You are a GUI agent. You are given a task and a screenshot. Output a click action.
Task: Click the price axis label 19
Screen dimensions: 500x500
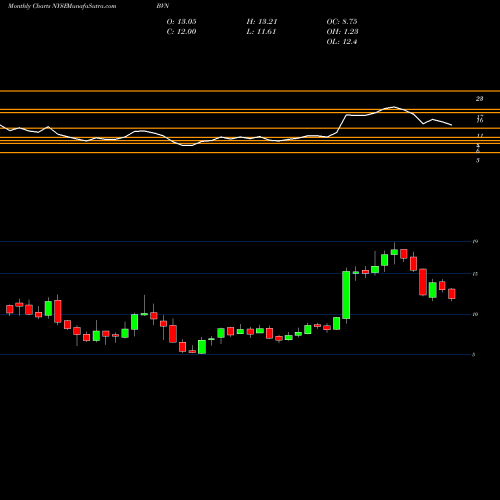click(475, 241)
